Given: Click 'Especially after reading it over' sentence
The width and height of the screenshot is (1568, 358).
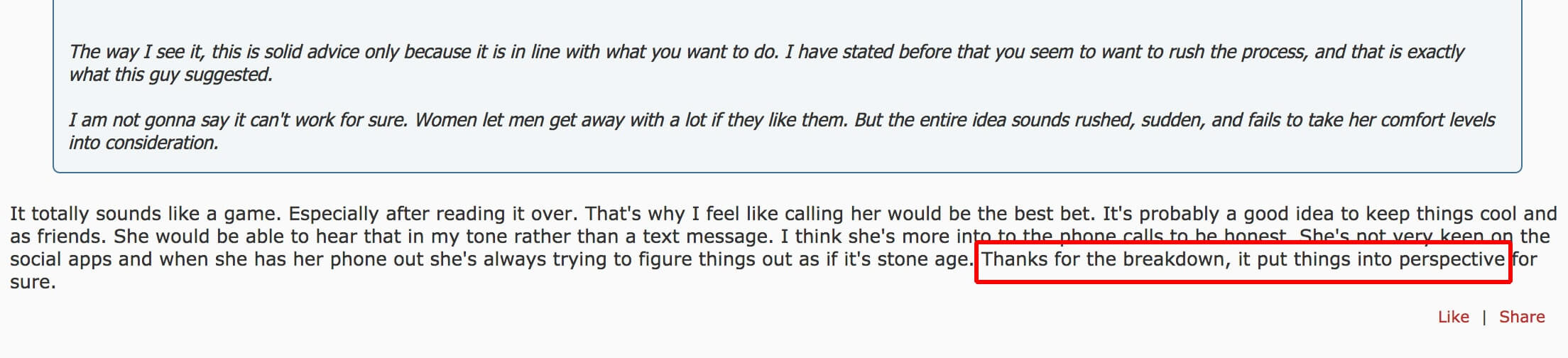Looking at the screenshot, I should tap(434, 214).
